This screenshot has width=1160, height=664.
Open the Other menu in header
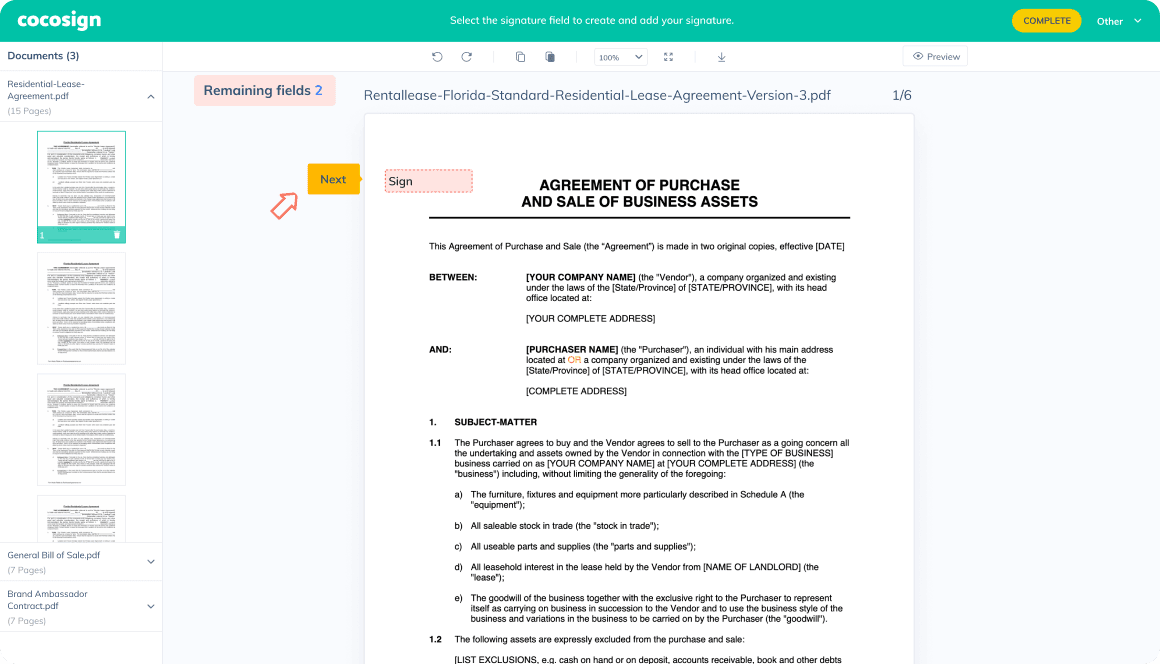coord(1118,21)
